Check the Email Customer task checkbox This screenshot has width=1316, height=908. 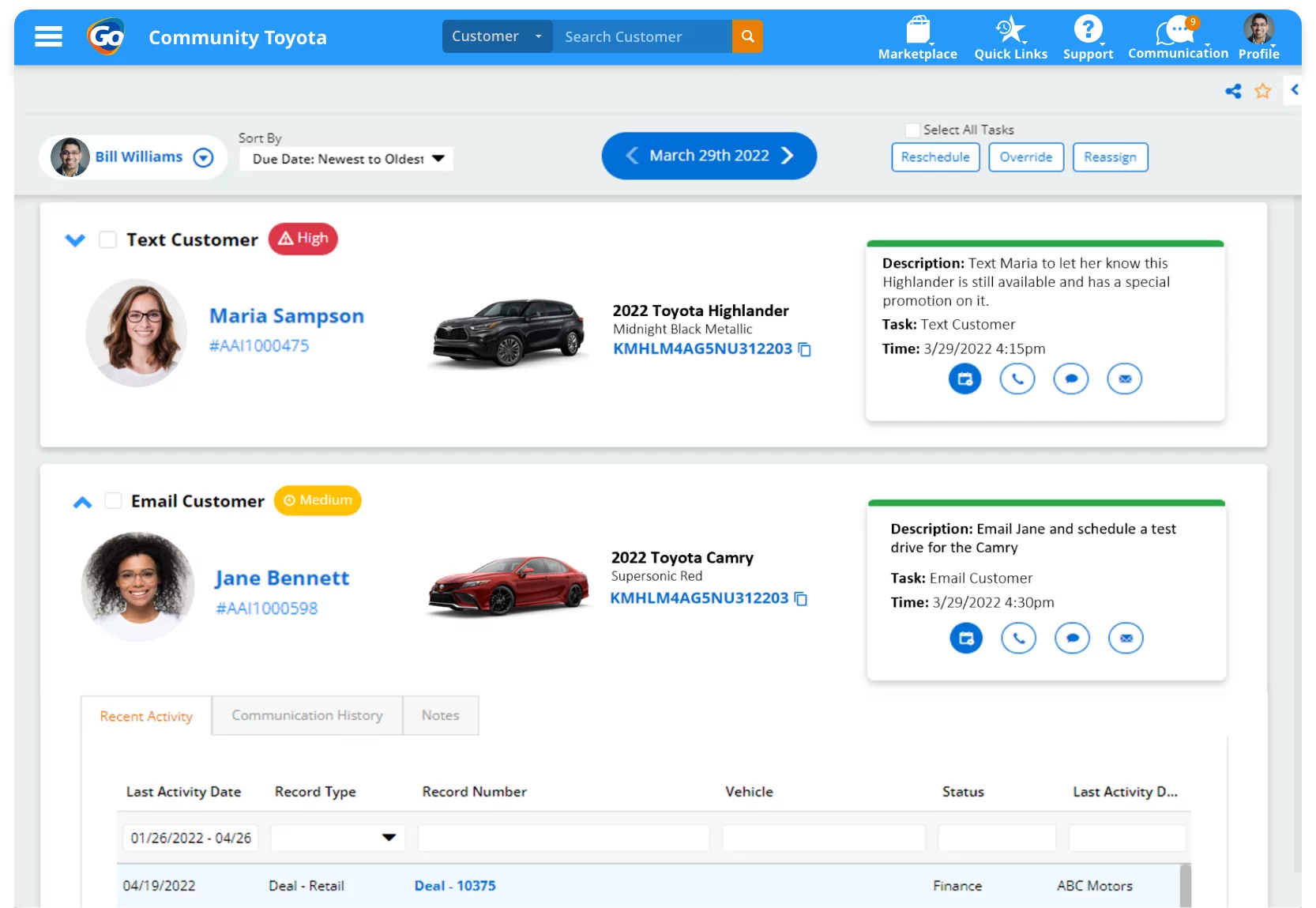[113, 500]
